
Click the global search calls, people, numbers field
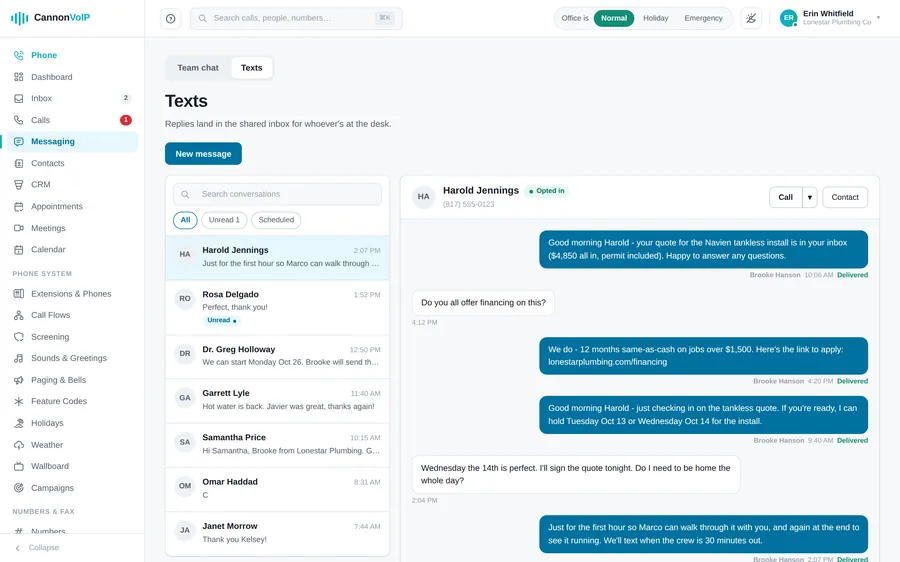point(296,18)
